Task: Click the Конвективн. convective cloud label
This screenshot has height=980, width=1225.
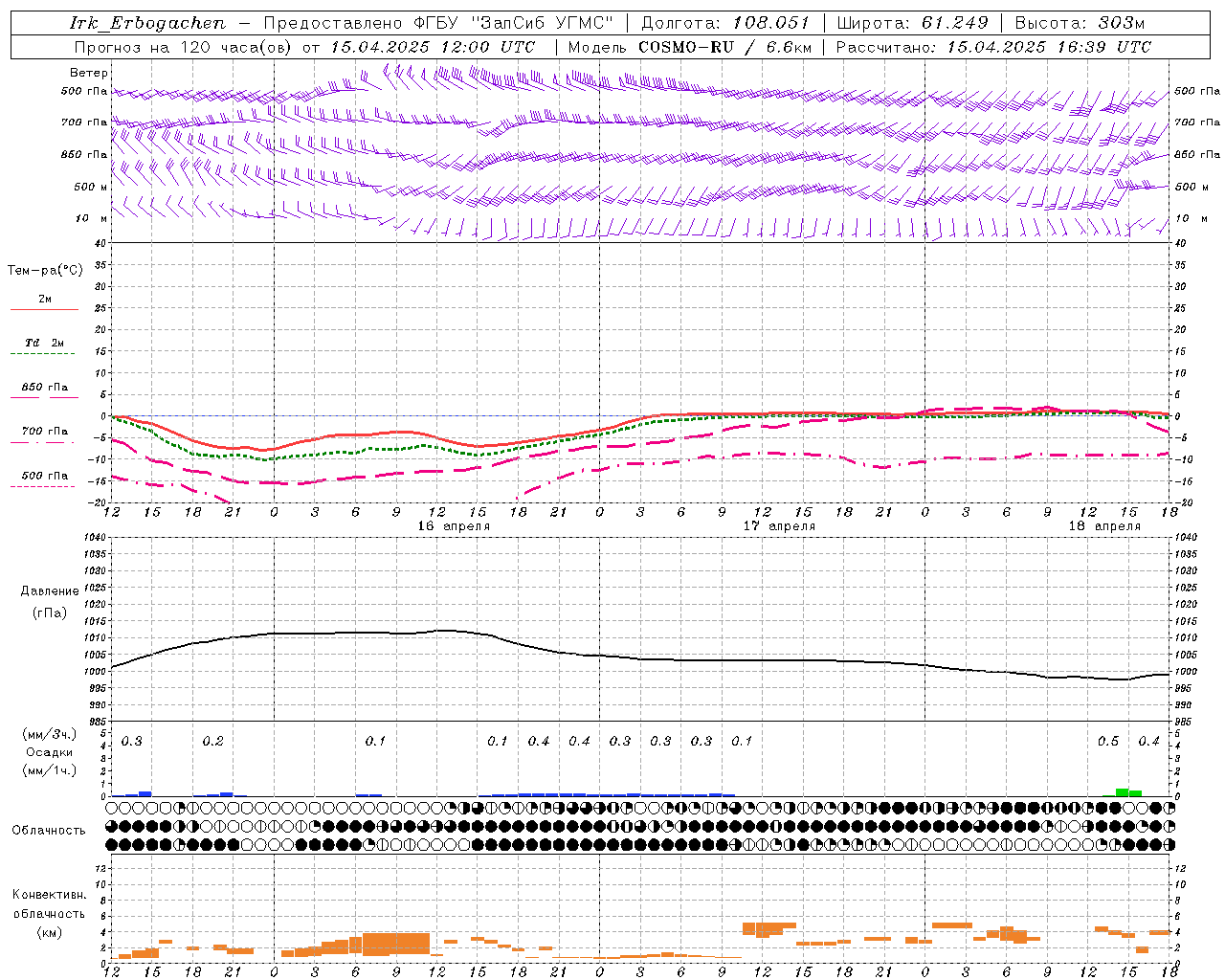Action: click(x=49, y=895)
